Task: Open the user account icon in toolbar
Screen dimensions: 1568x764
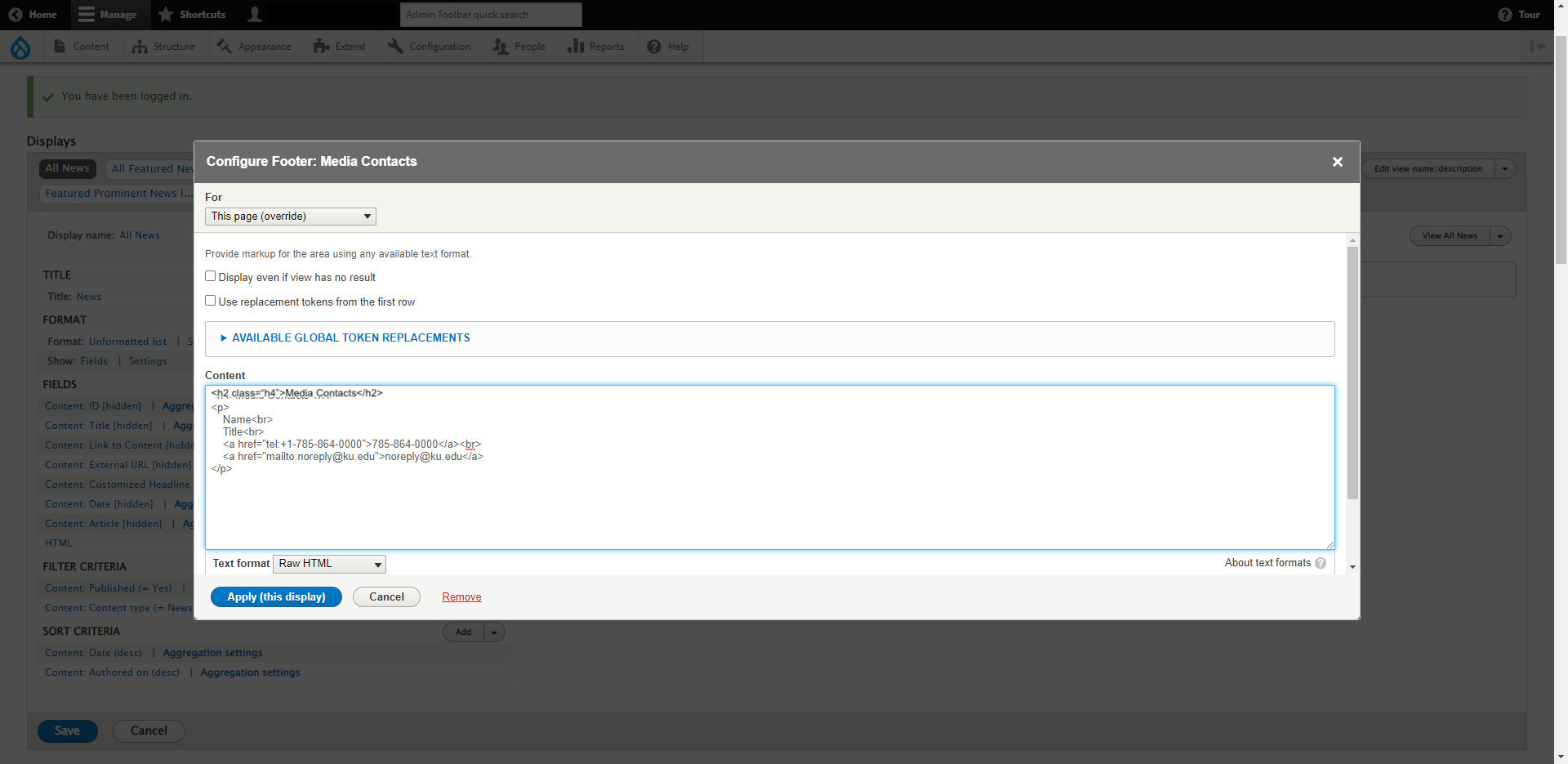Action: point(255,15)
